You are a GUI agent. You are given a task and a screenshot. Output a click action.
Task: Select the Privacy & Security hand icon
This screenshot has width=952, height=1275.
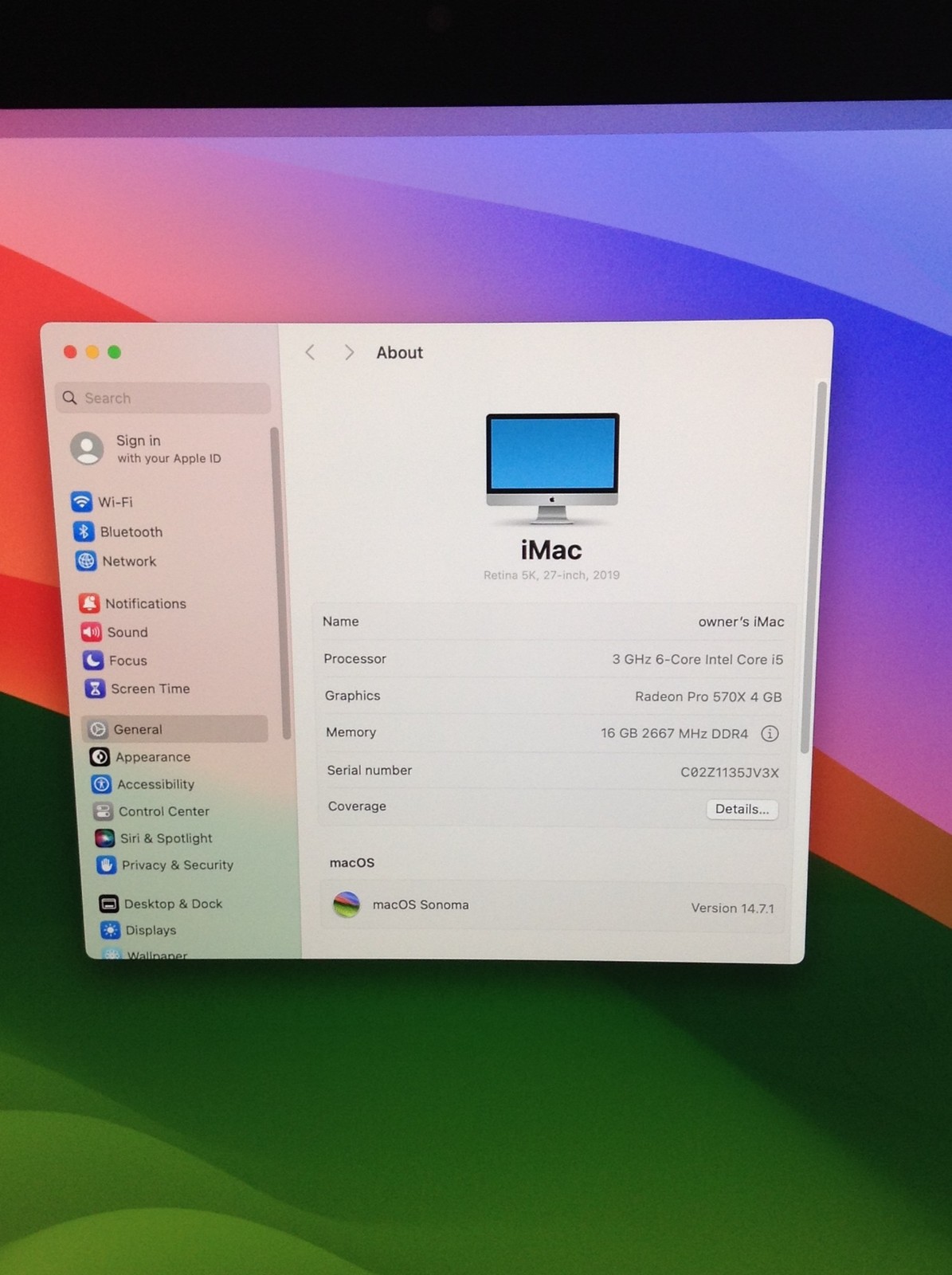(x=106, y=865)
